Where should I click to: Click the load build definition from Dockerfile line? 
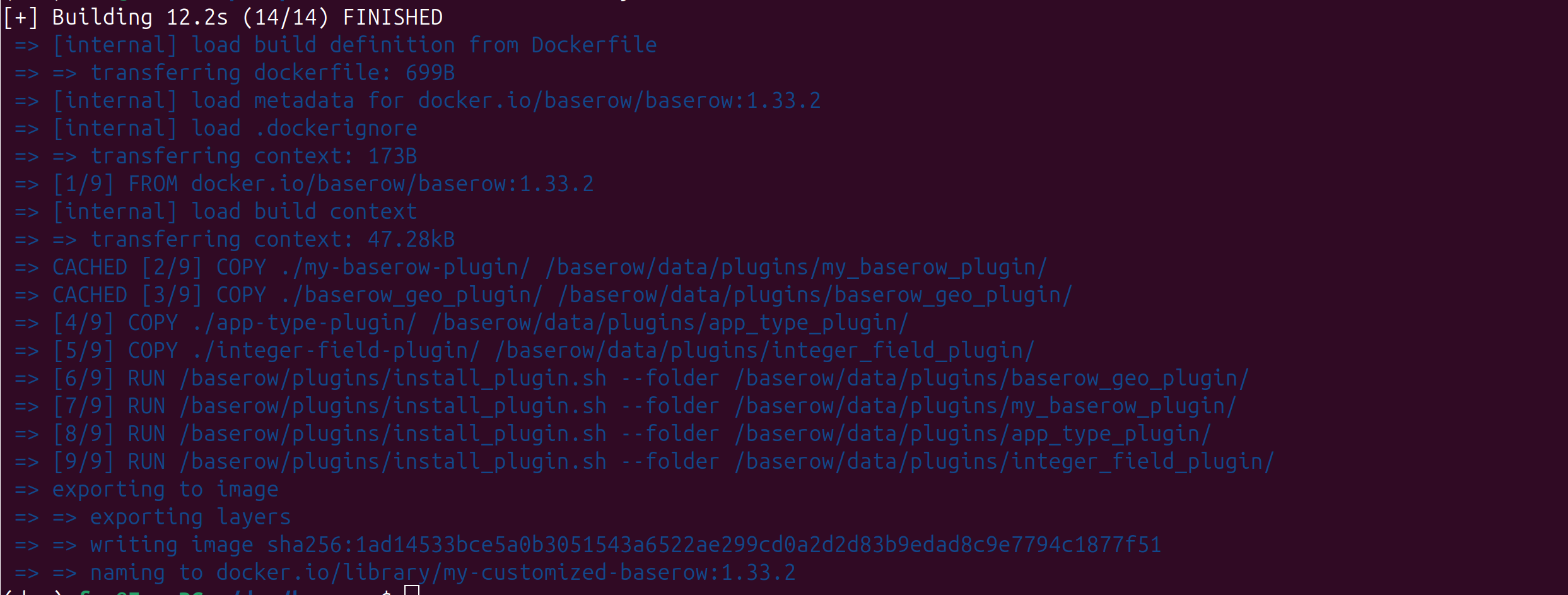pos(336,45)
